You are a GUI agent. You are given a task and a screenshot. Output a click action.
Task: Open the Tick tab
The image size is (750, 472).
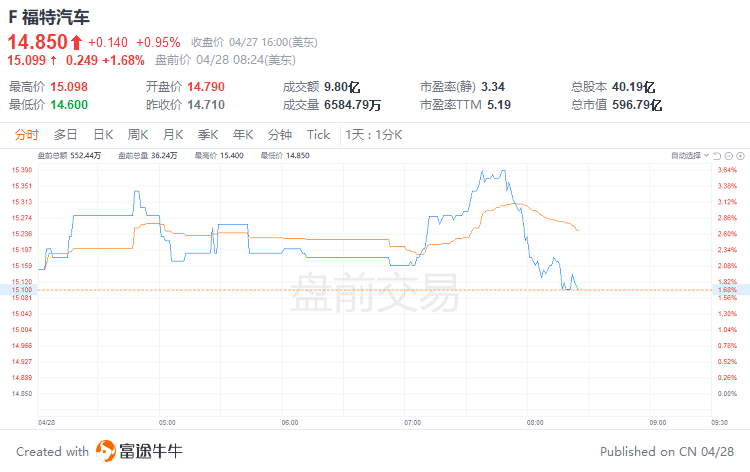click(319, 135)
